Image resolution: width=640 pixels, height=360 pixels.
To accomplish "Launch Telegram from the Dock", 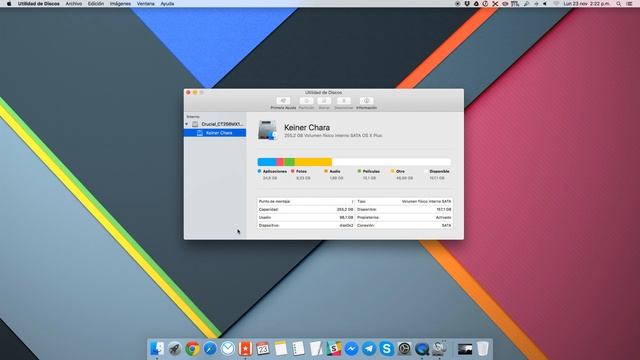I will click(x=369, y=349).
